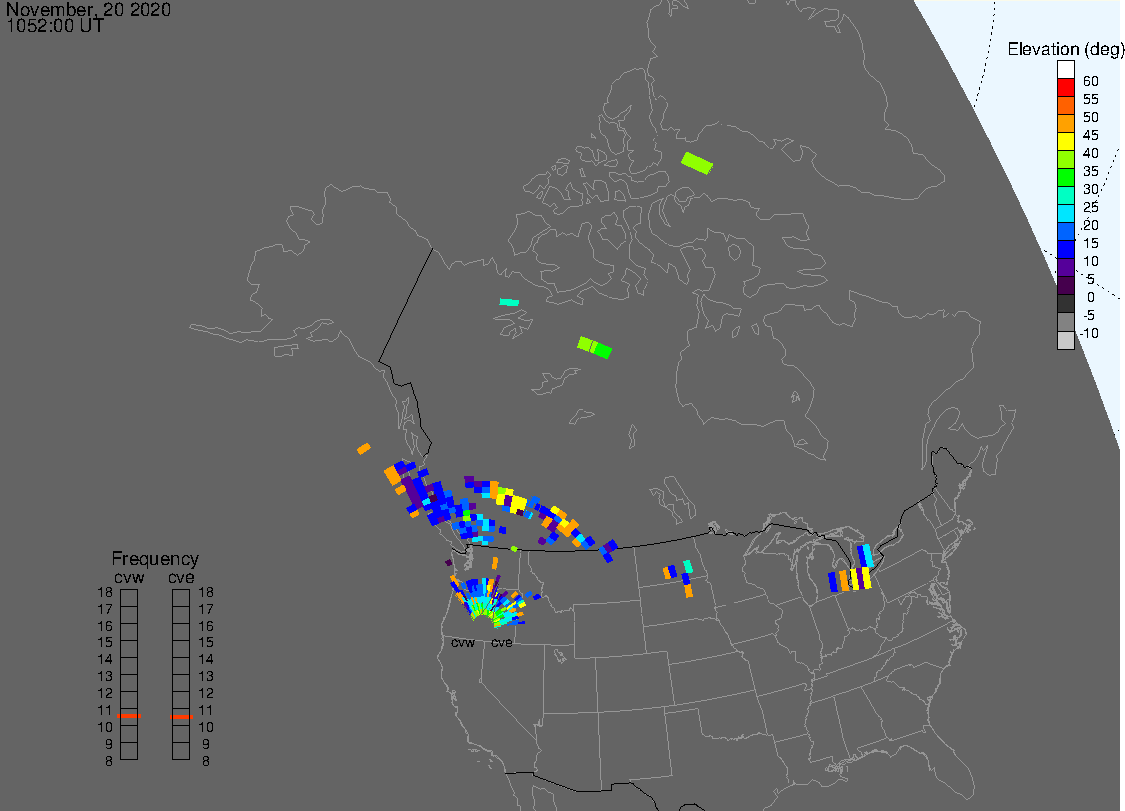Image resolution: width=1125 pixels, height=811 pixels.
Task: Click the 18 label beside the cve bar
Action: pyautogui.click(x=206, y=592)
